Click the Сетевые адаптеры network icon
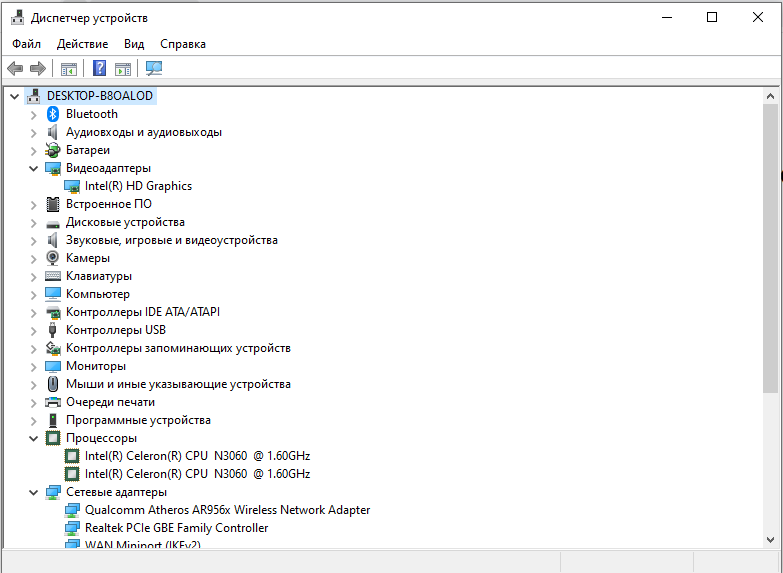783x573 pixels. click(x=53, y=492)
